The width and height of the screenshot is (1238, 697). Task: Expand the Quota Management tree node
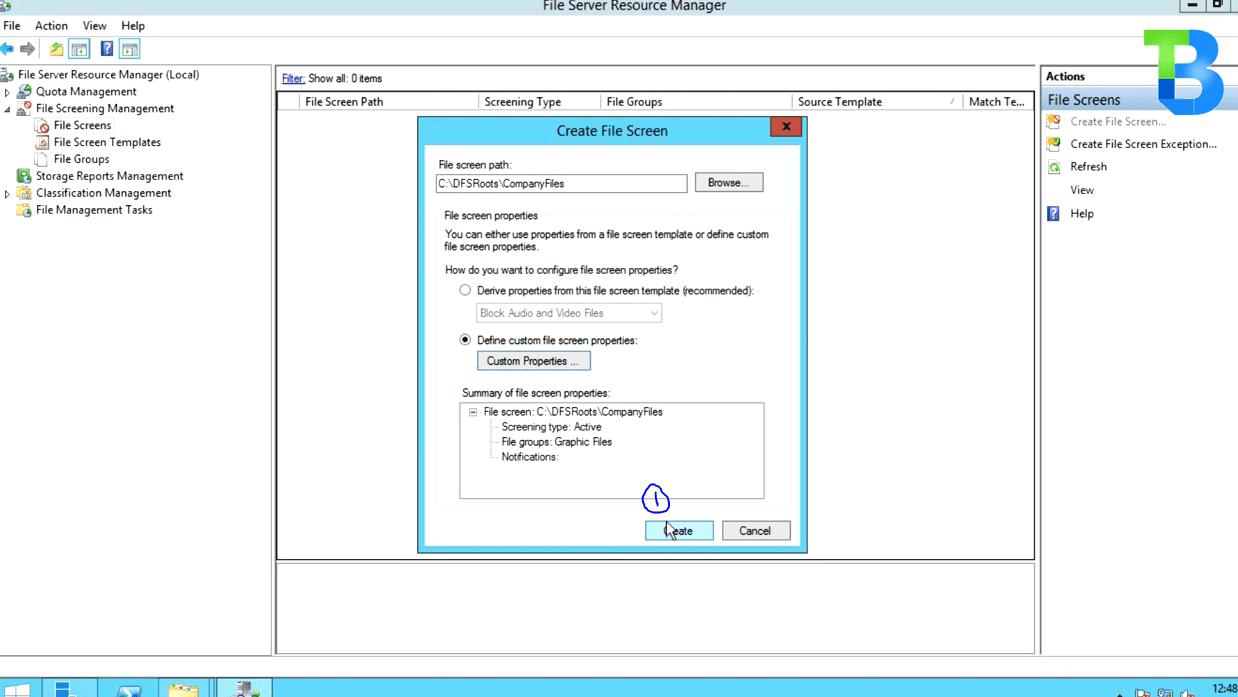click(x=9, y=91)
